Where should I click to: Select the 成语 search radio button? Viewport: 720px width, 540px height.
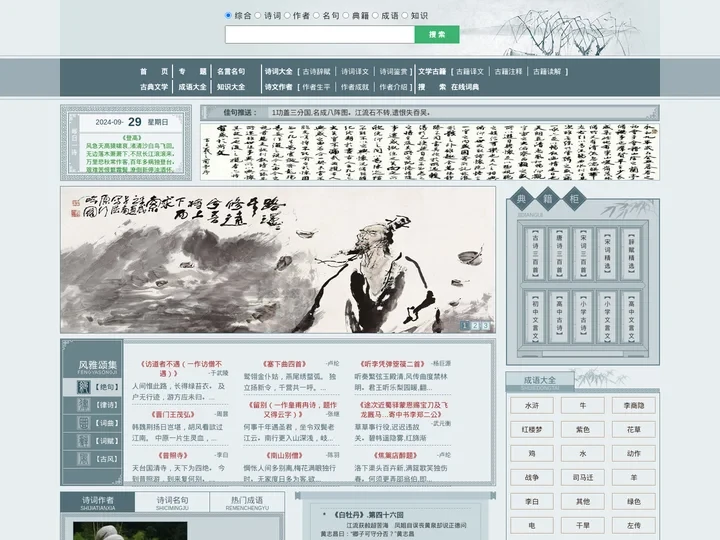375,15
